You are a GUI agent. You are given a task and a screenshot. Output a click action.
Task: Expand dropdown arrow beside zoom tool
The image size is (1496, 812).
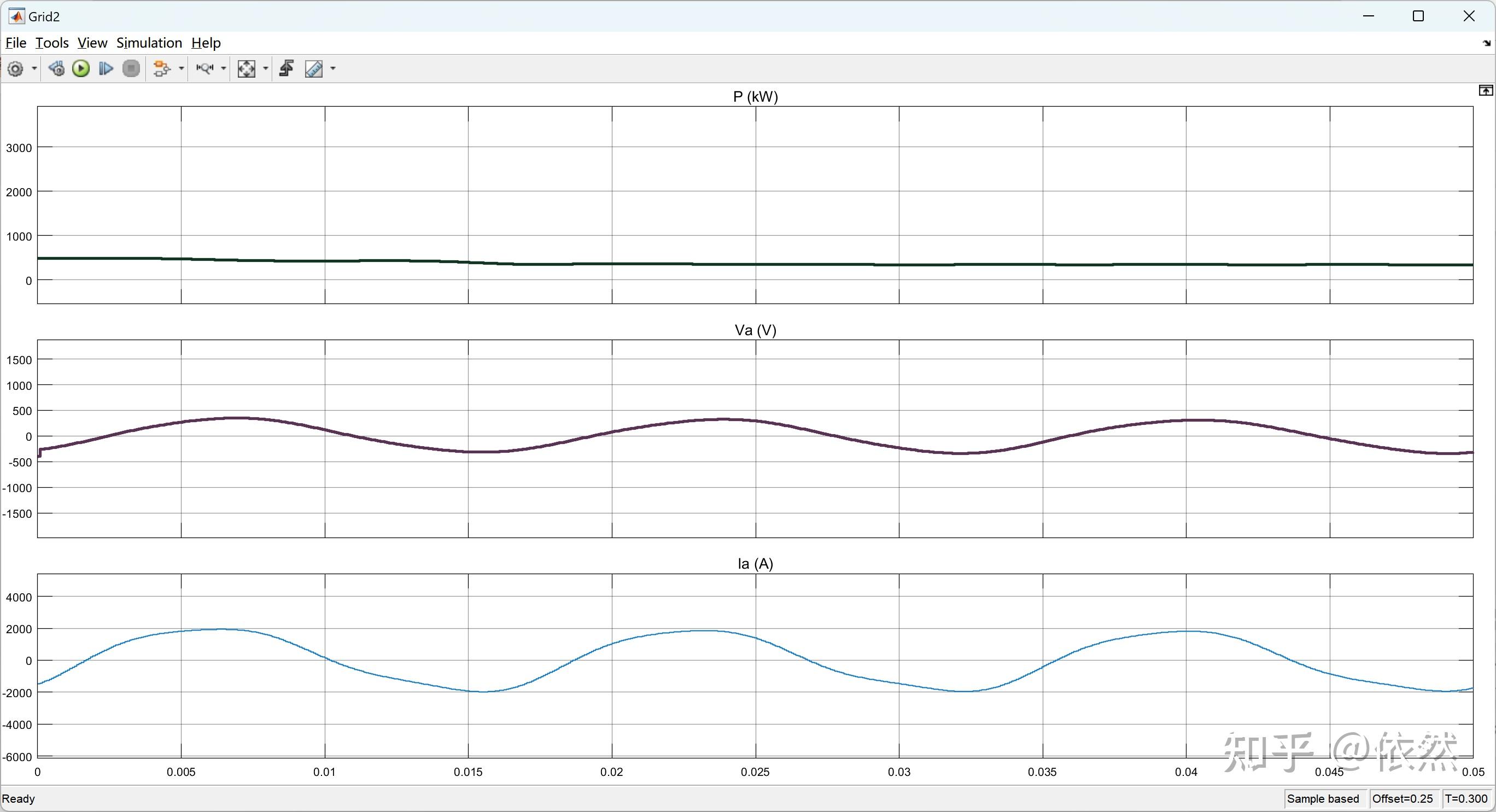click(x=224, y=69)
